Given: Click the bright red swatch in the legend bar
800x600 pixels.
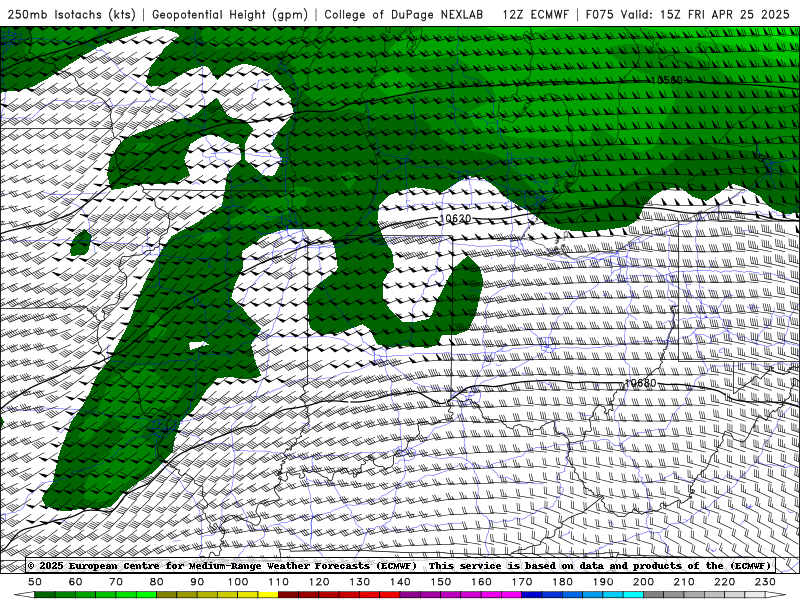Looking at the screenshot, I should click(x=389, y=595).
